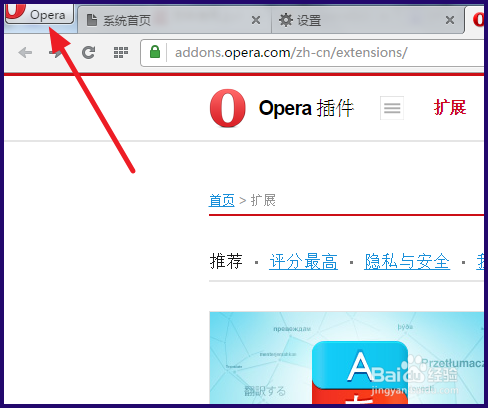Open the 扩展 navigation item
The width and height of the screenshot is (488, 408).
(450, 108)
